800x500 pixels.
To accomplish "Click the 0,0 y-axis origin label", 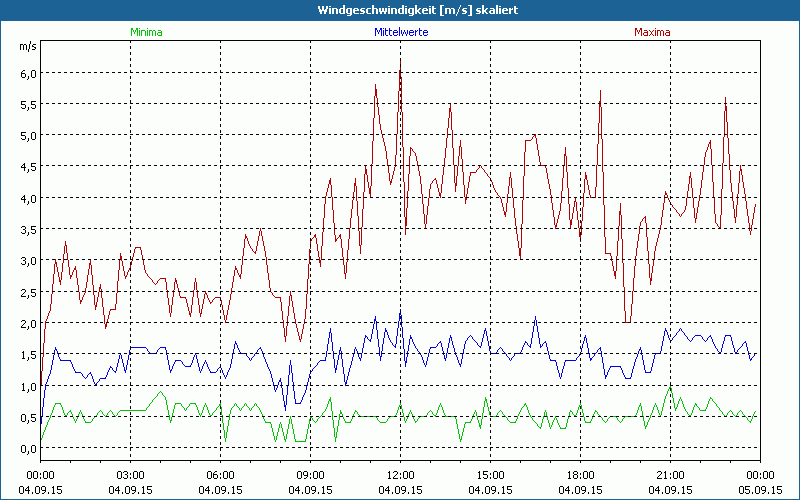I will click(27, 449).
